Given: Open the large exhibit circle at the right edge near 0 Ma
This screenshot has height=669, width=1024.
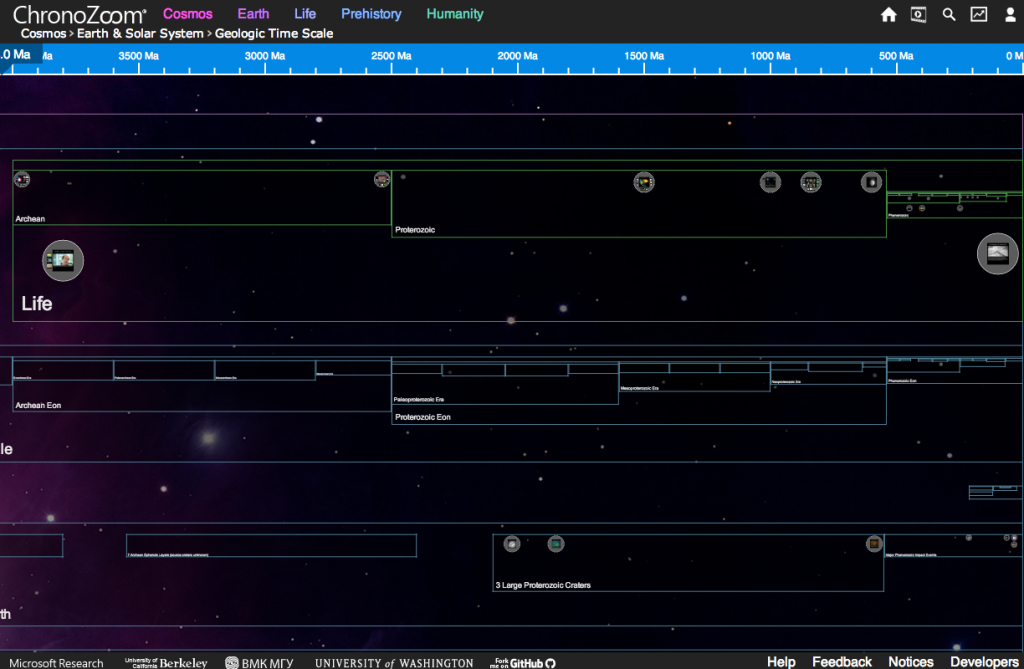Looking at the screenshot, I should (x=998, y=253).
